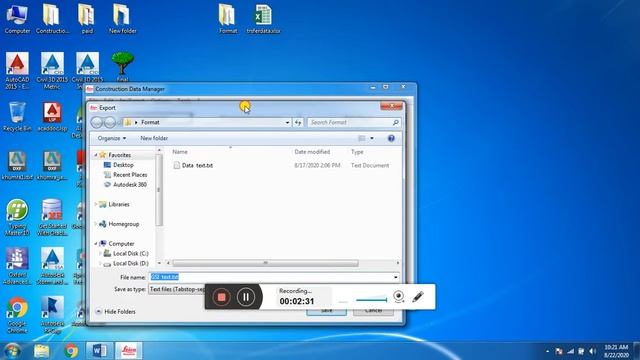640x360 pixels.
Task: Collapse the Computer tree node
Action: click(96, 244)
